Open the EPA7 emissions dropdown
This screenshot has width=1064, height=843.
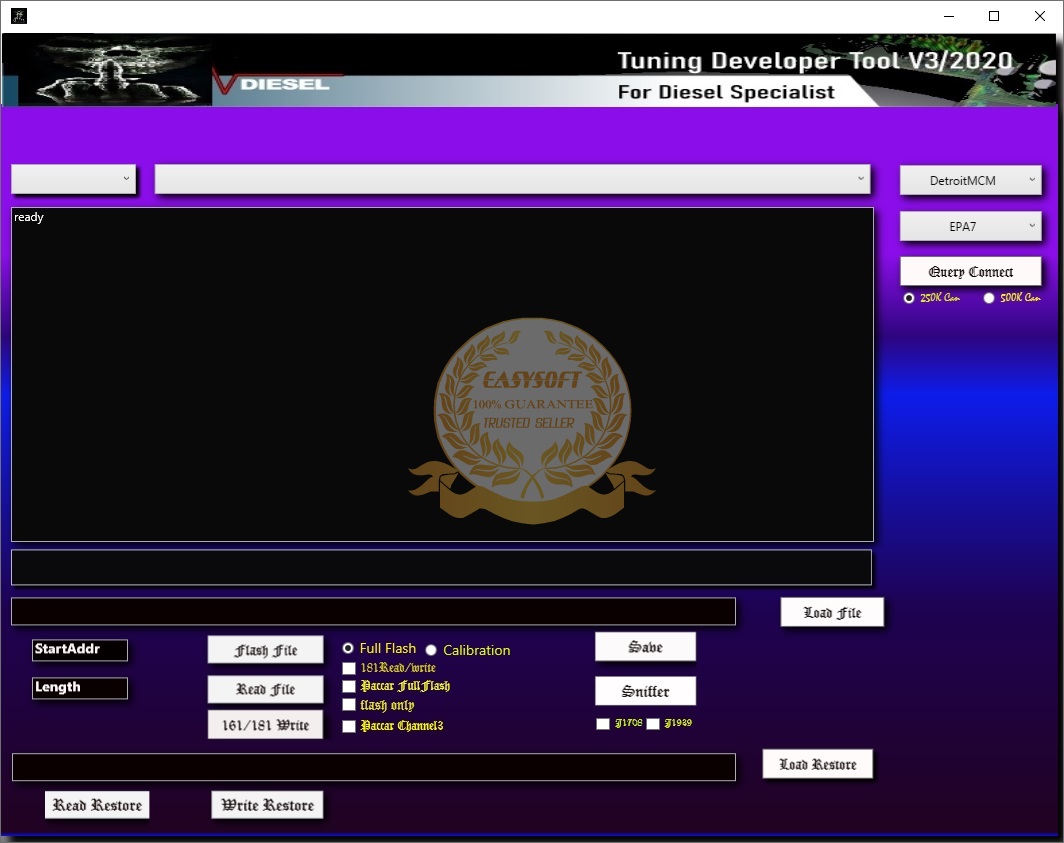tap(970, 227)
